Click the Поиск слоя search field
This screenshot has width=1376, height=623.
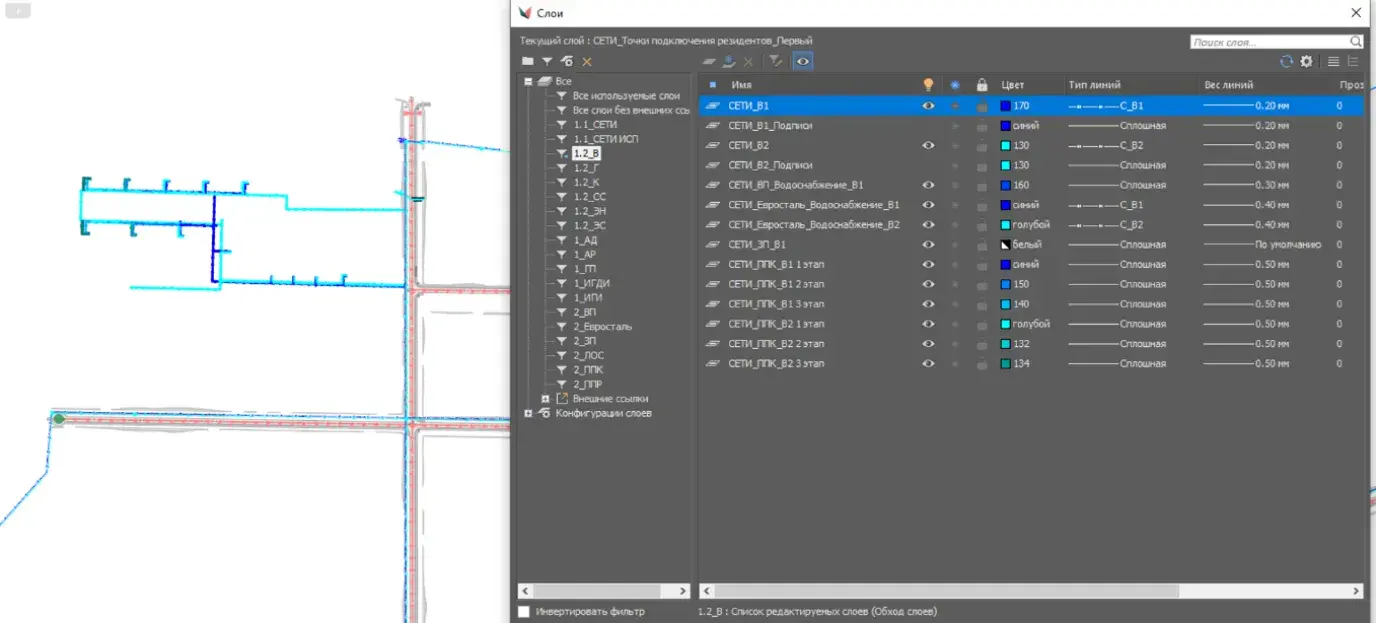[x=1270, y=42]
